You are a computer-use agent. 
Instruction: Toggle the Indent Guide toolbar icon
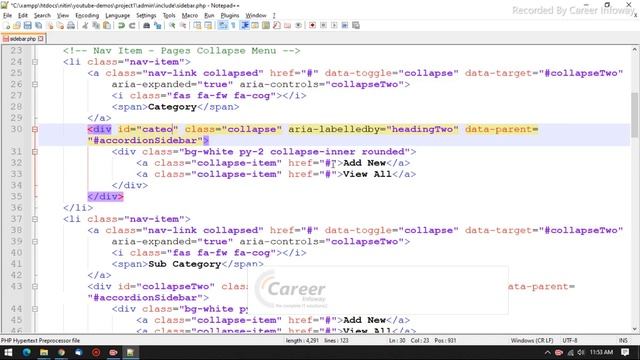(244, 25)
